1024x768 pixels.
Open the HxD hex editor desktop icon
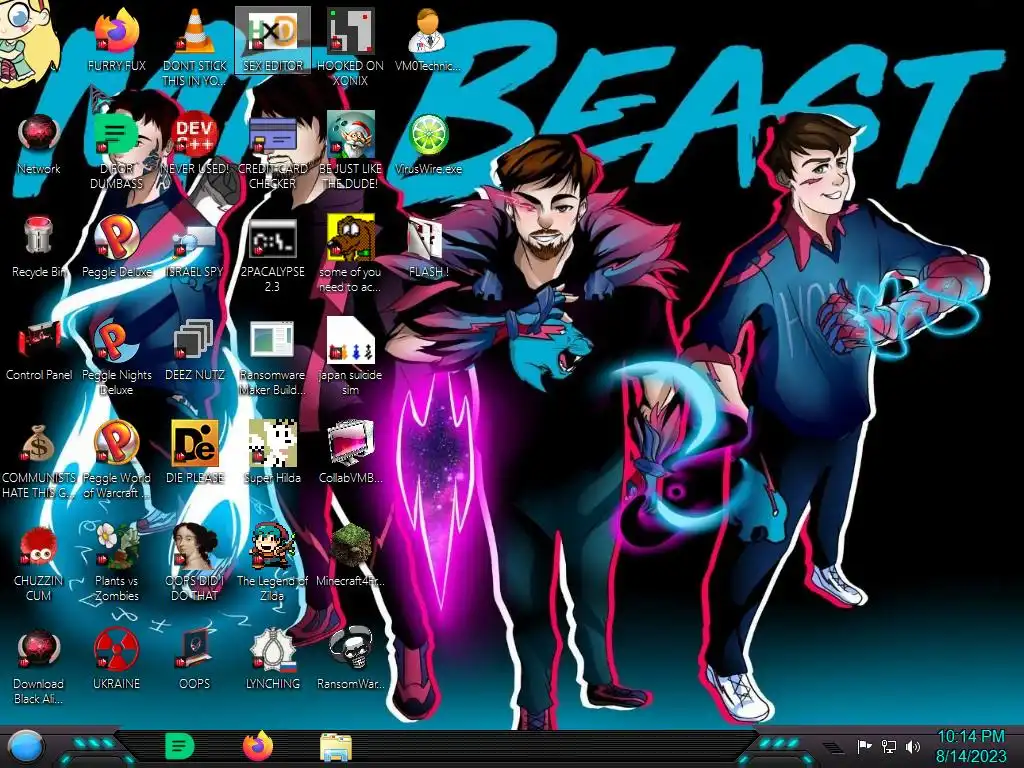273,31
